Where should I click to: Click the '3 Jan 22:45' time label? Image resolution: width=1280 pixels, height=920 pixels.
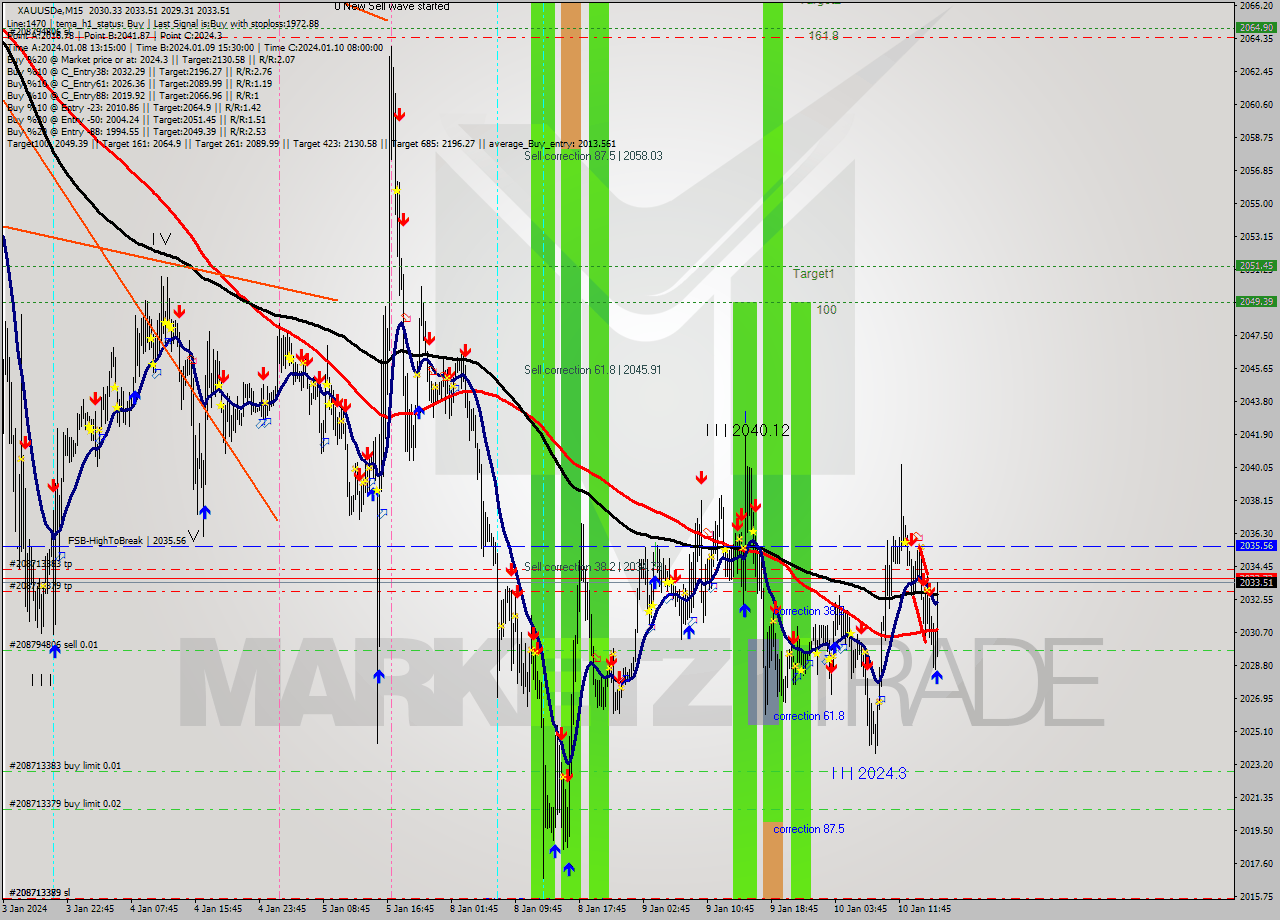point(91,909)
